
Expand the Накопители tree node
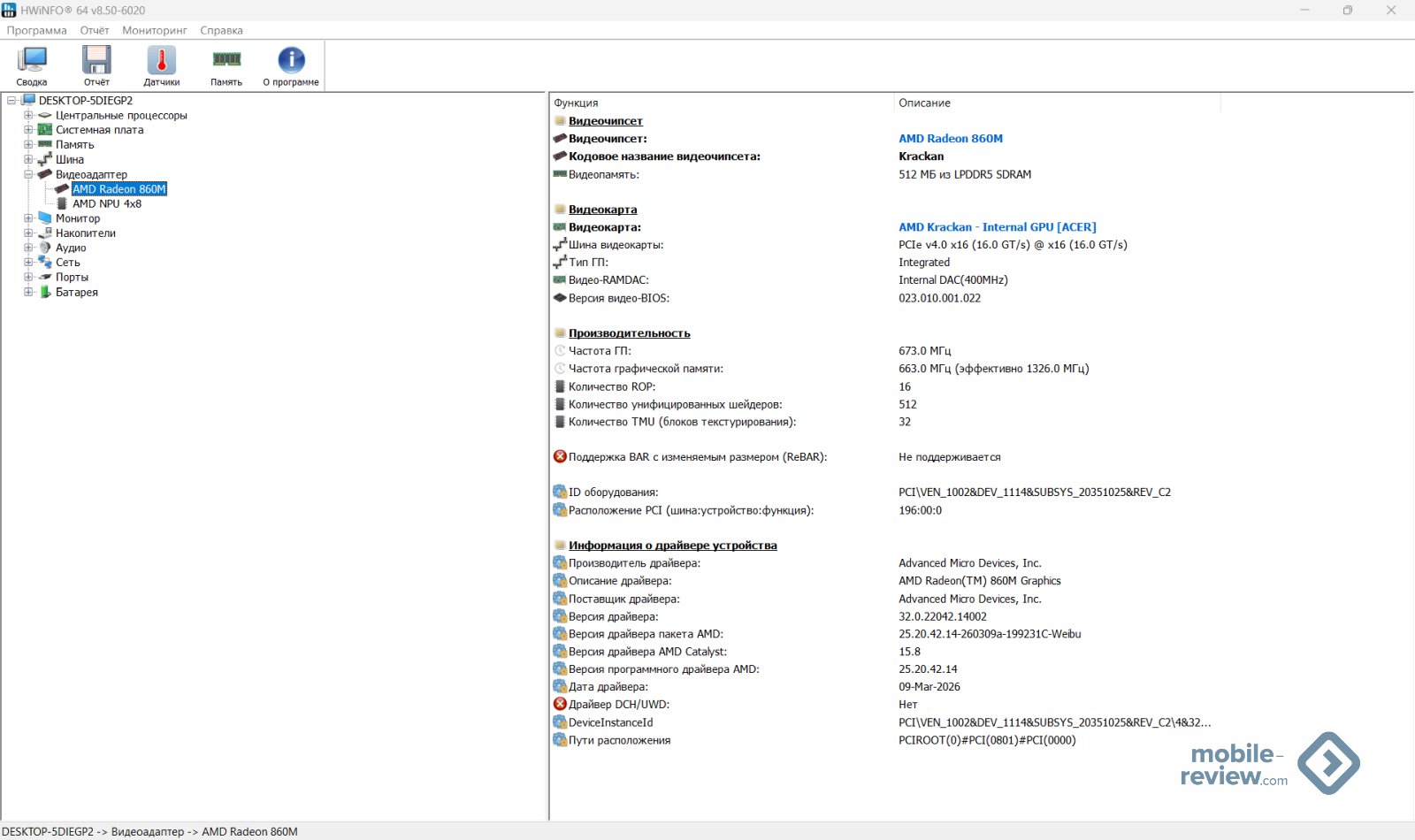point(28,233)
